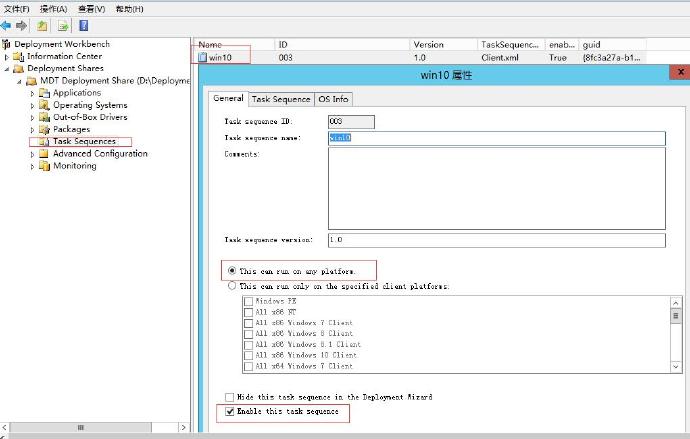690x439 pixels.
Task: Check the Windows PE platform box
Action: coord(248,301)
